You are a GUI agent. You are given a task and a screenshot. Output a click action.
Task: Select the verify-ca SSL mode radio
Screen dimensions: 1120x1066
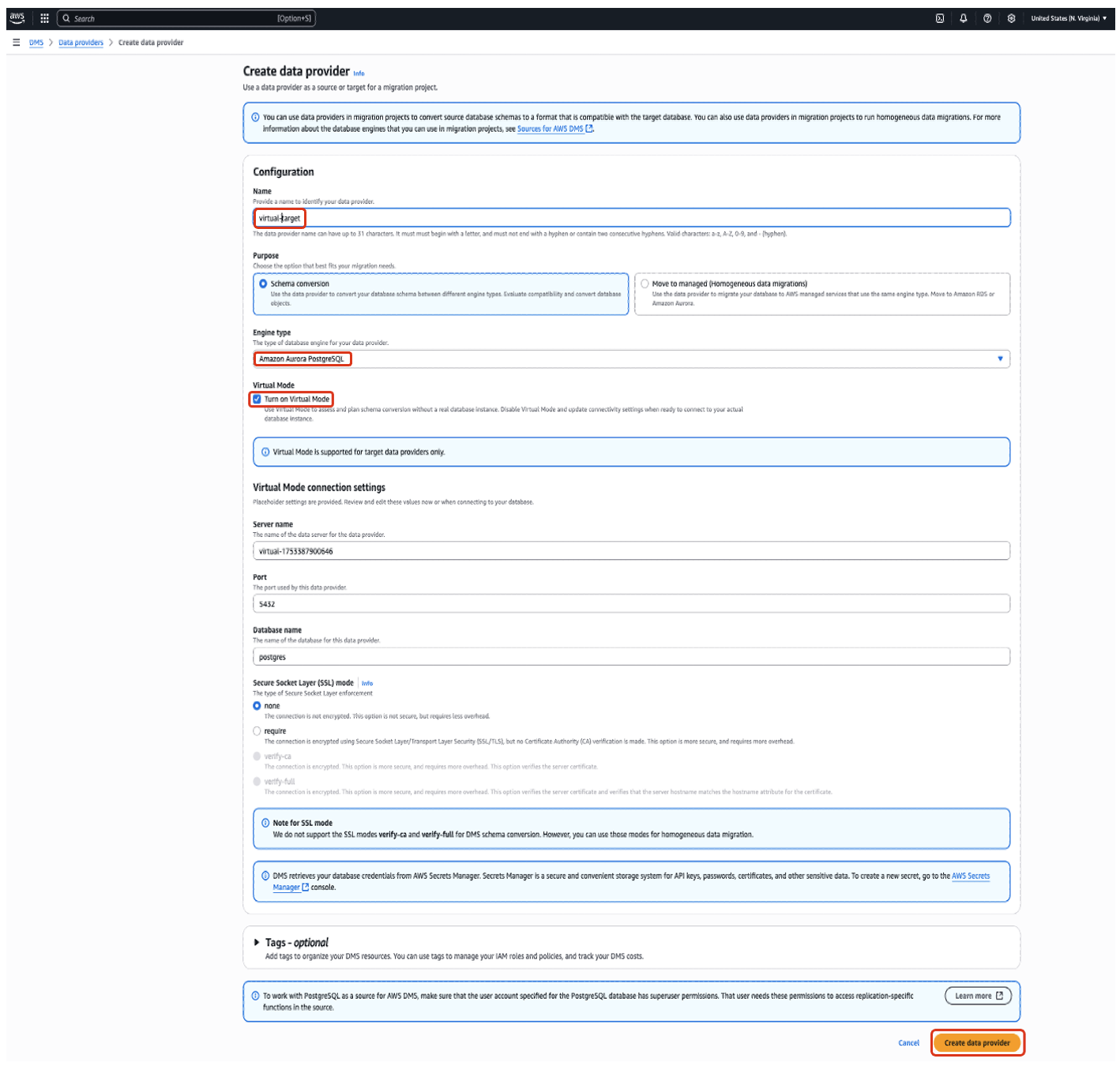(257, 756)
